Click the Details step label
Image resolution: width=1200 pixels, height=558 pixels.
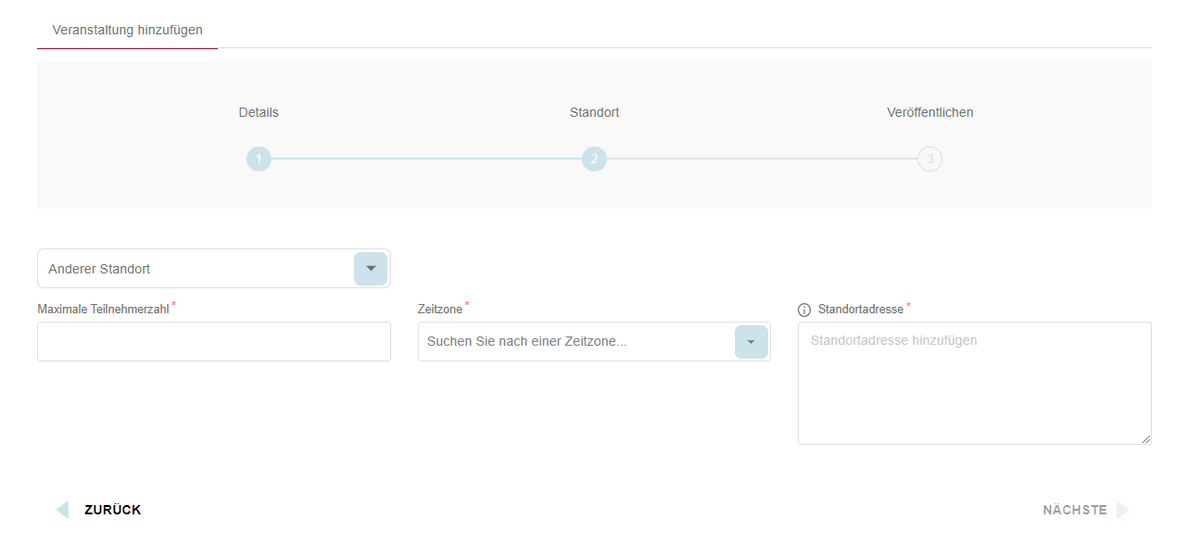point(258,112)
